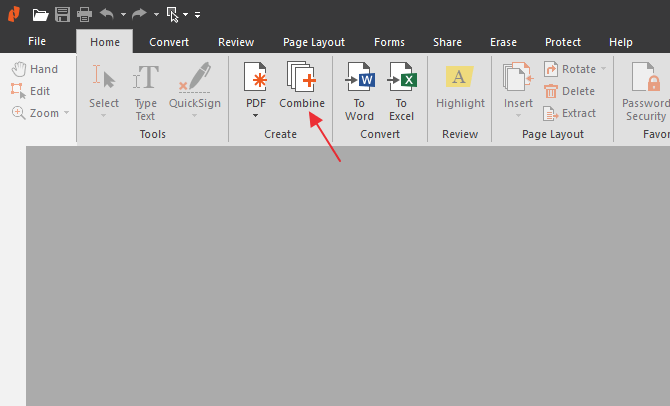670x406 pixels.
Task: Switch to the Share tab
Action: [x=447, y=42]
